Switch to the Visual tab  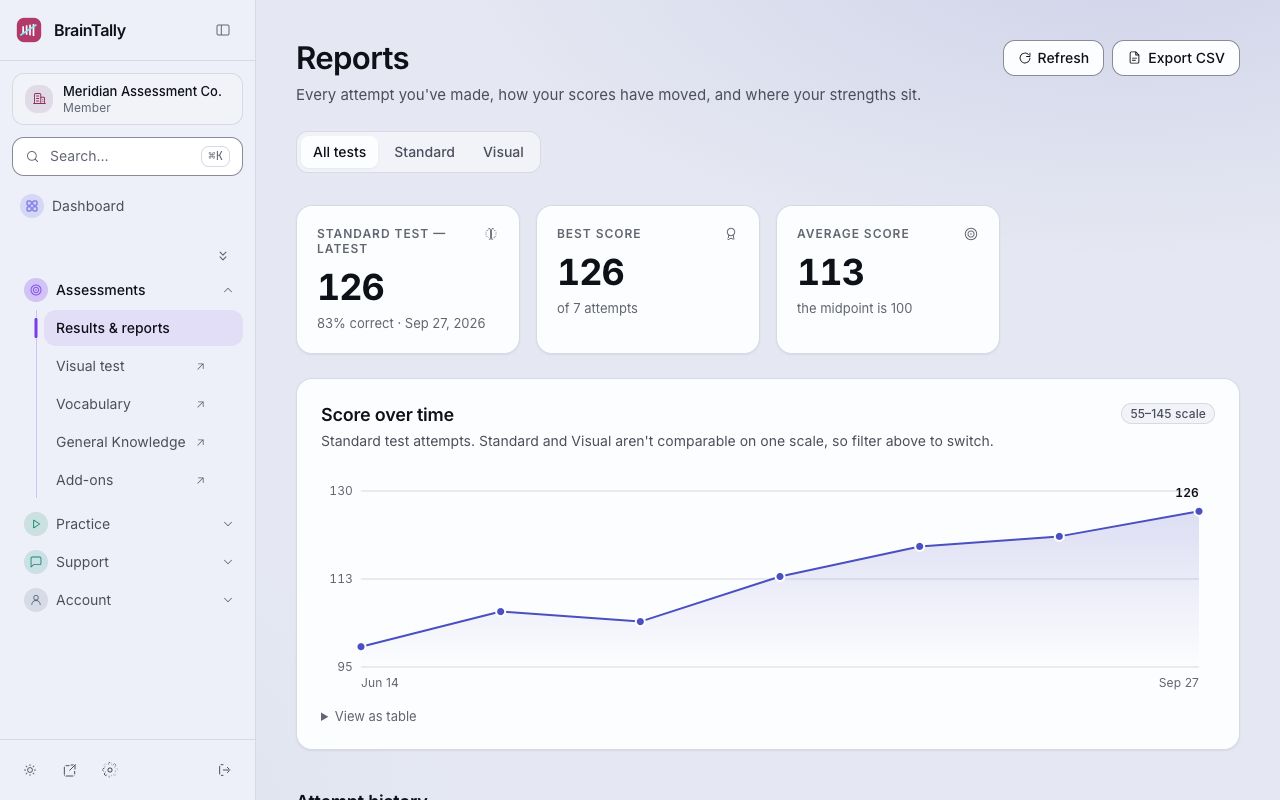[503, 152]
